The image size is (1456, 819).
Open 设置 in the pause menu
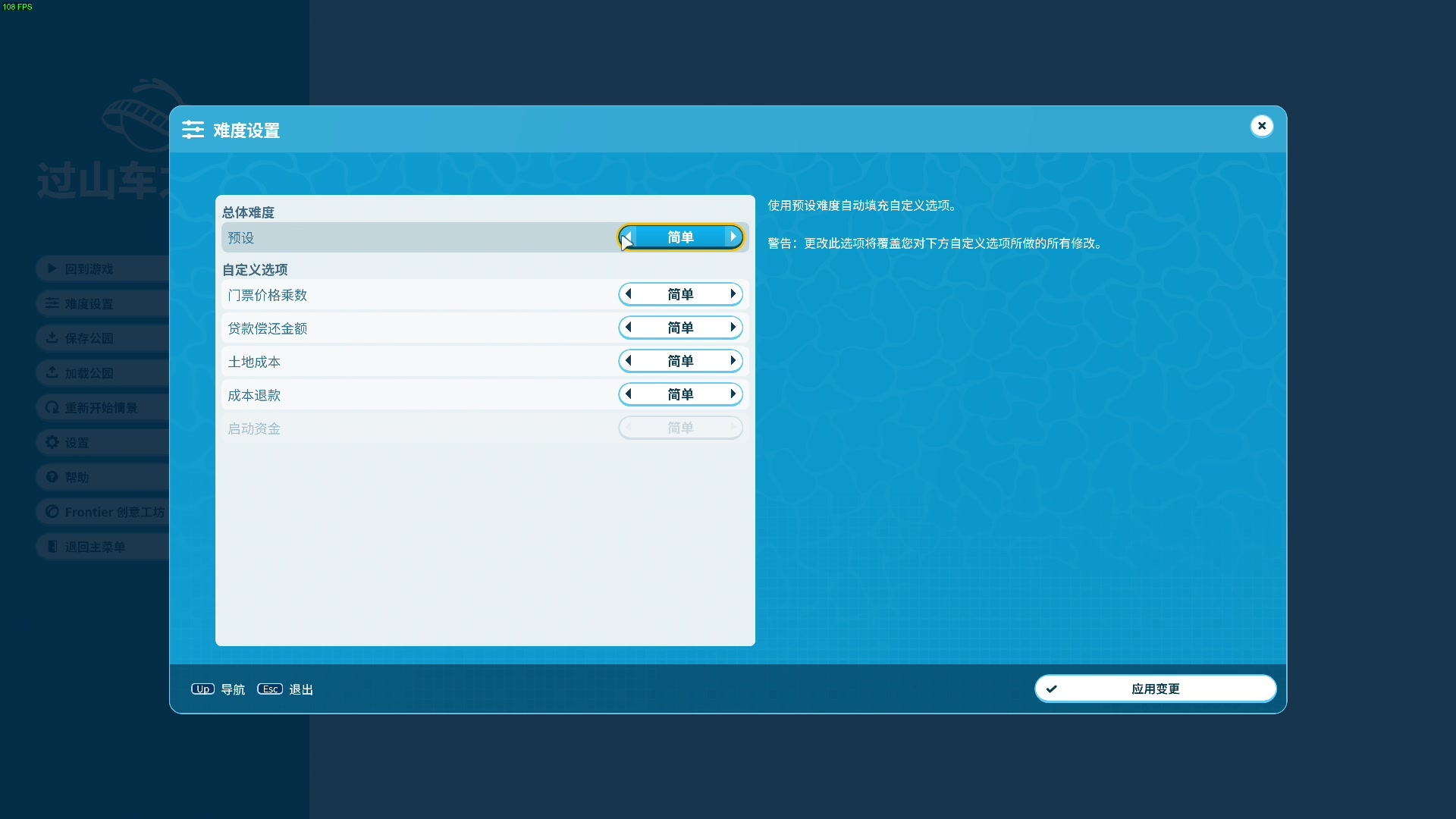tap(102, 442)
